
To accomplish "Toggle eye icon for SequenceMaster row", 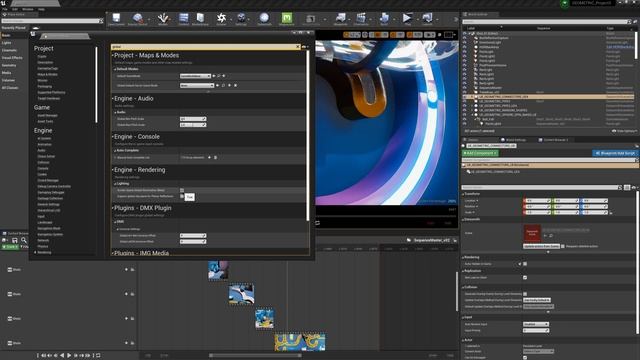I will [x=464, y=88].
